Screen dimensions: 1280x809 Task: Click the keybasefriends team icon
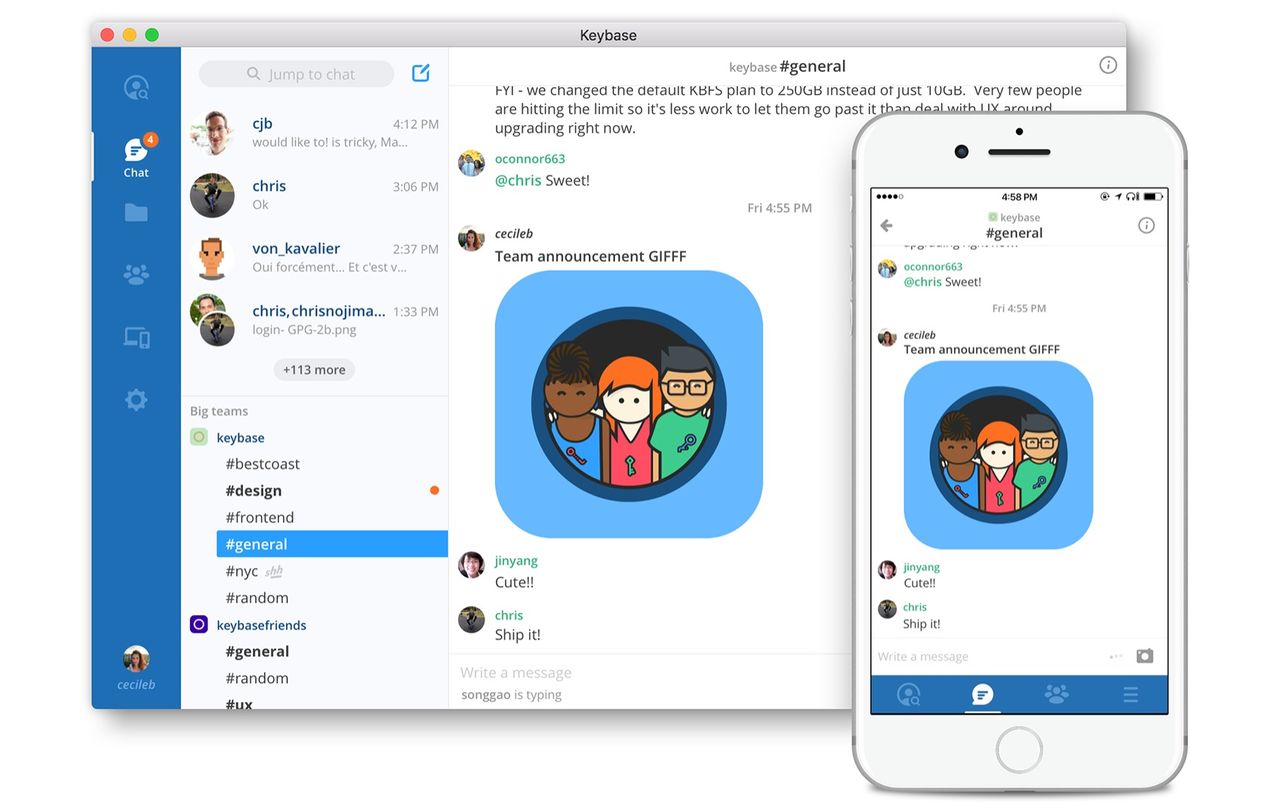coord(199,624)
